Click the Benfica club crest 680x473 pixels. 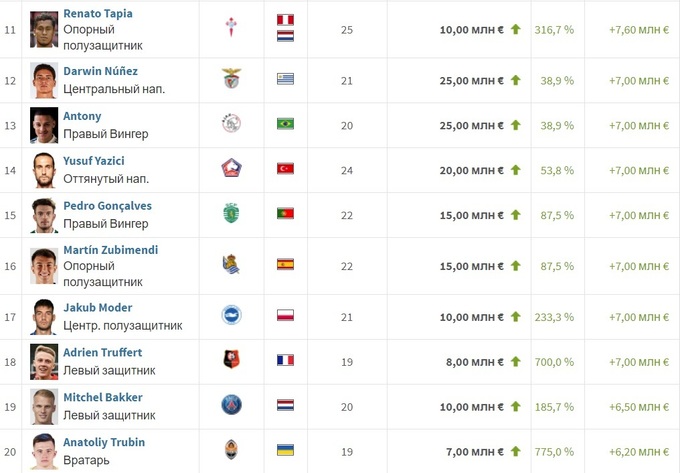click(x=231, y=79)
